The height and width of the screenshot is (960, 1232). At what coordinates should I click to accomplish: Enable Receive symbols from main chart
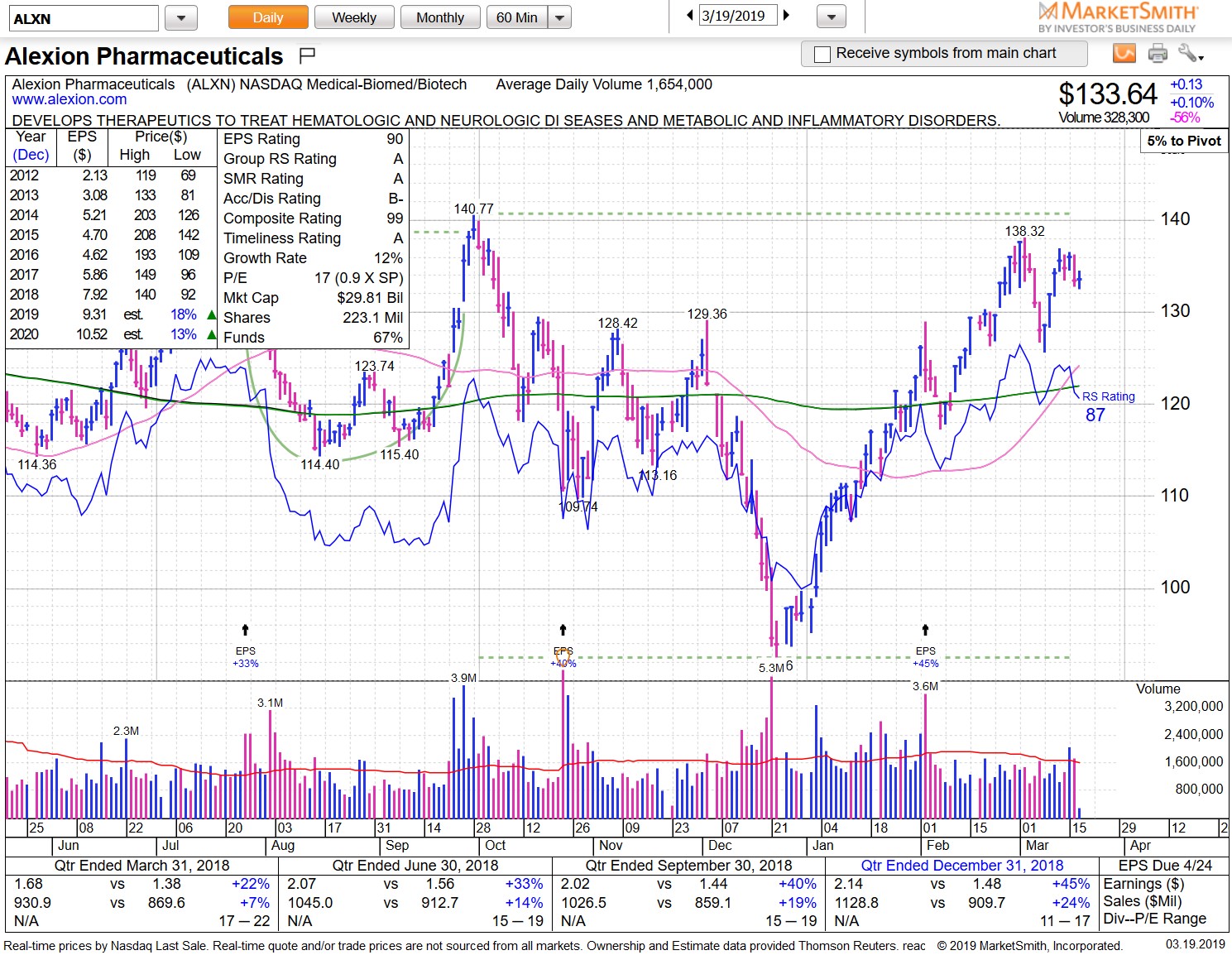tap(822, 54)
